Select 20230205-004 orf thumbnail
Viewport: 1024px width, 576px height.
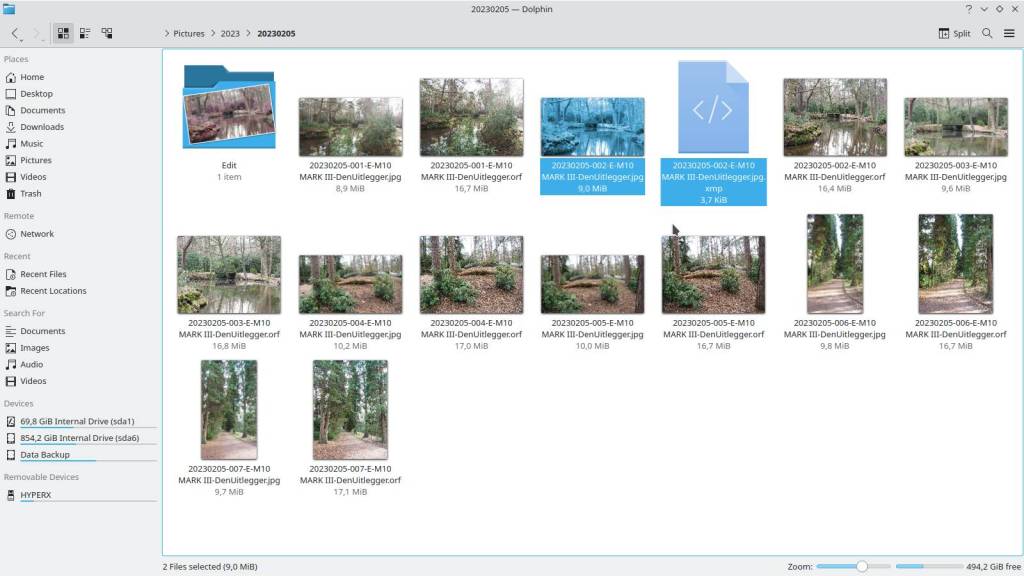coord(472,274)
